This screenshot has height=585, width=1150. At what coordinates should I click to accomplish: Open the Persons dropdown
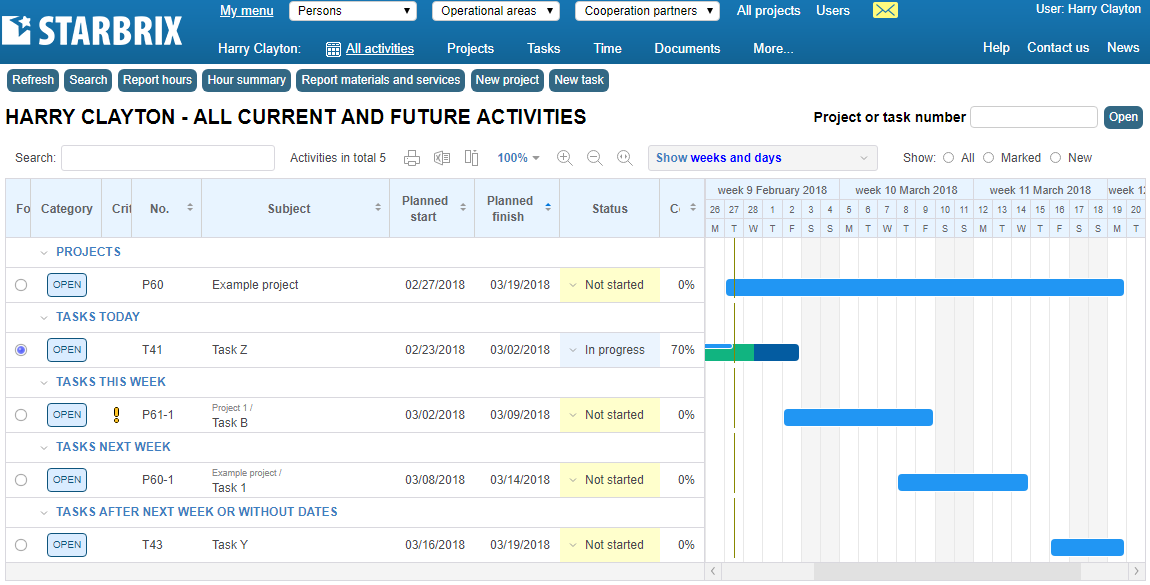353,11
